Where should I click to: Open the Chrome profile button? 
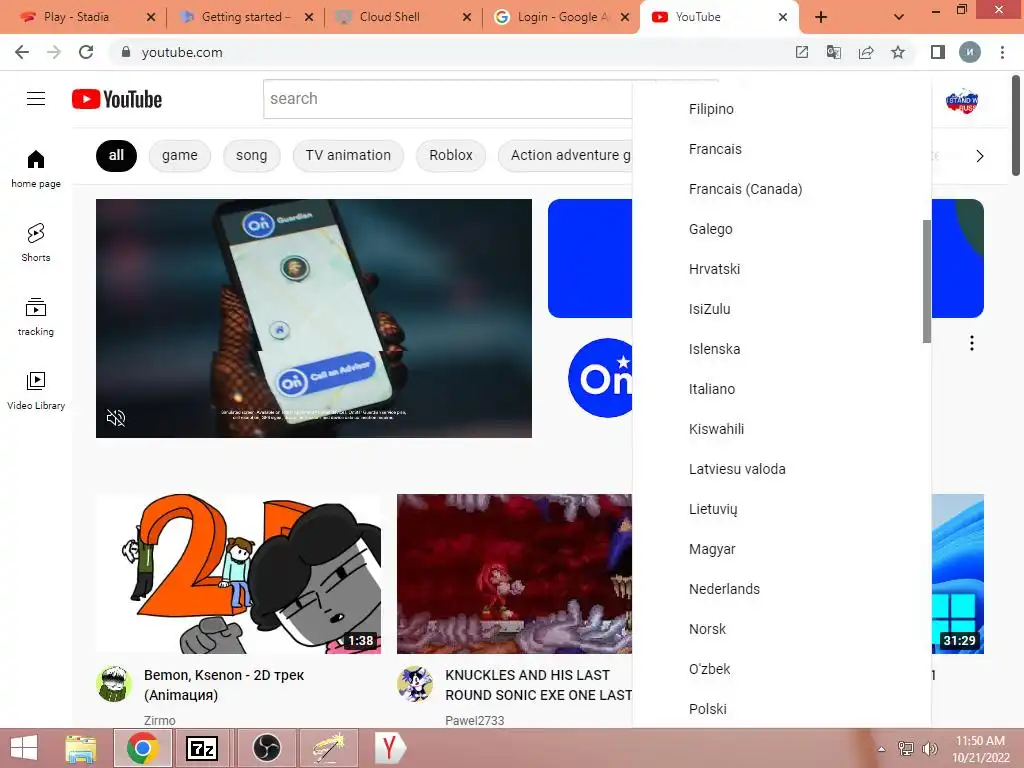(970, 52)
